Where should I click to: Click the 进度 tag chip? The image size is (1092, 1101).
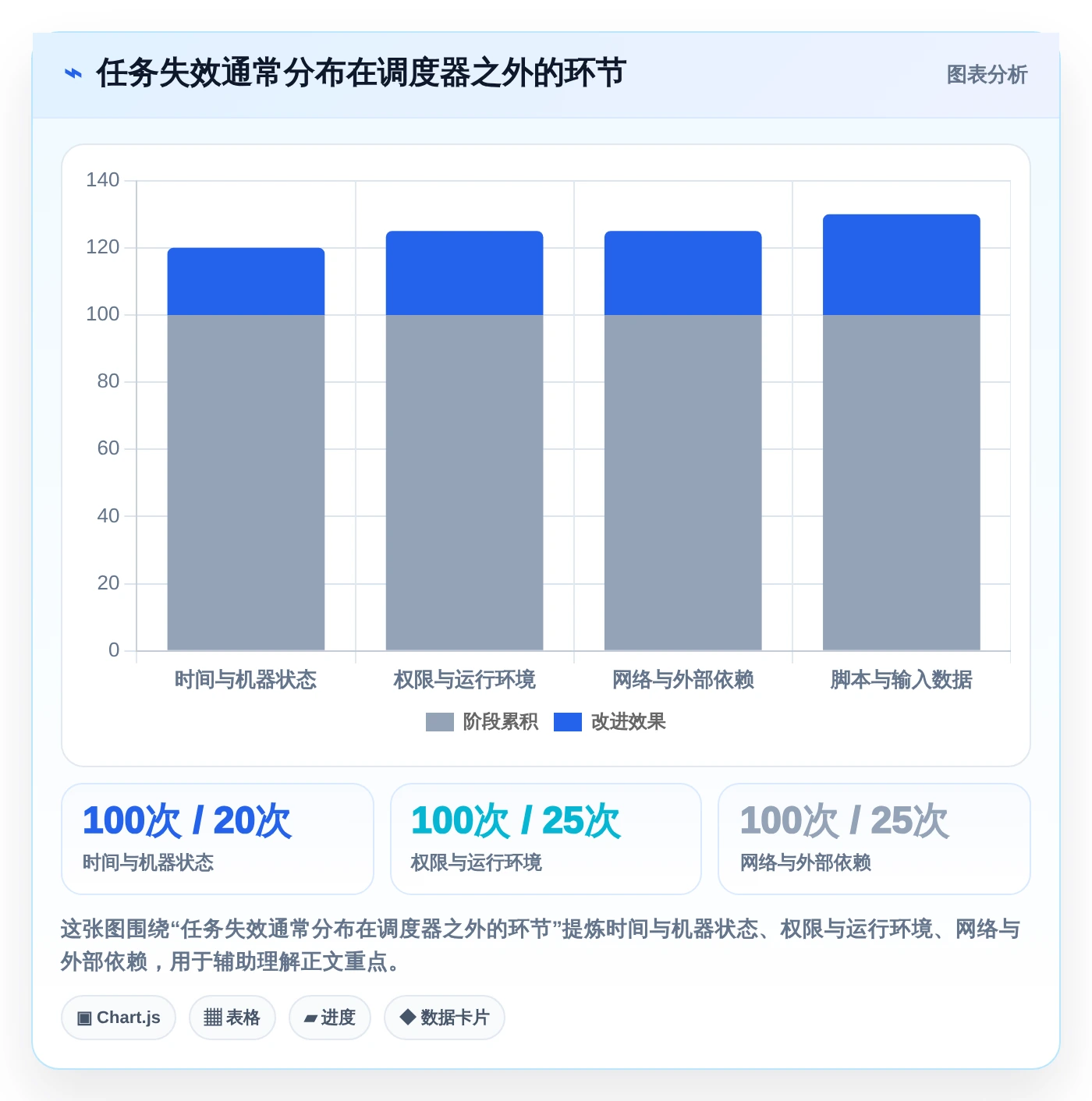point(330,1018)
